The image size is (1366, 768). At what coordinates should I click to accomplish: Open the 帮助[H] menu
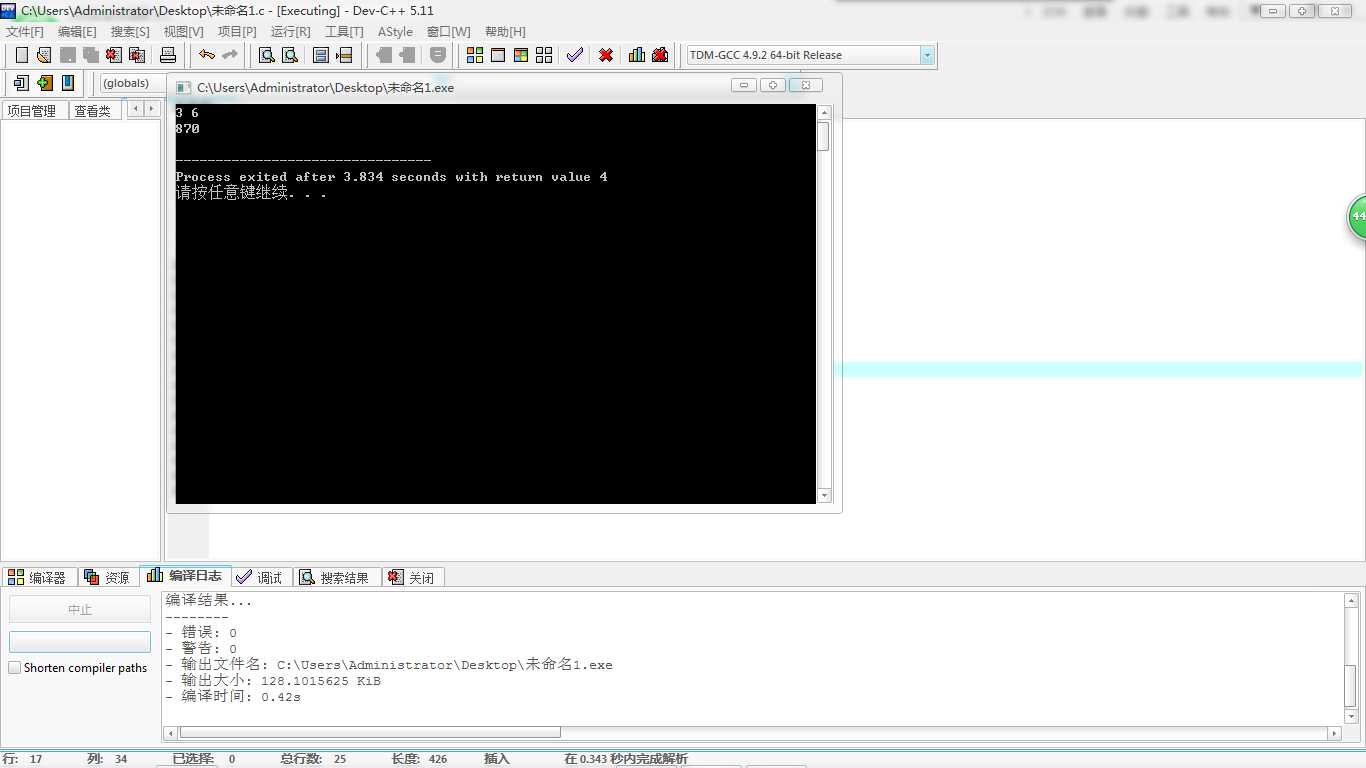pos(505,32)
